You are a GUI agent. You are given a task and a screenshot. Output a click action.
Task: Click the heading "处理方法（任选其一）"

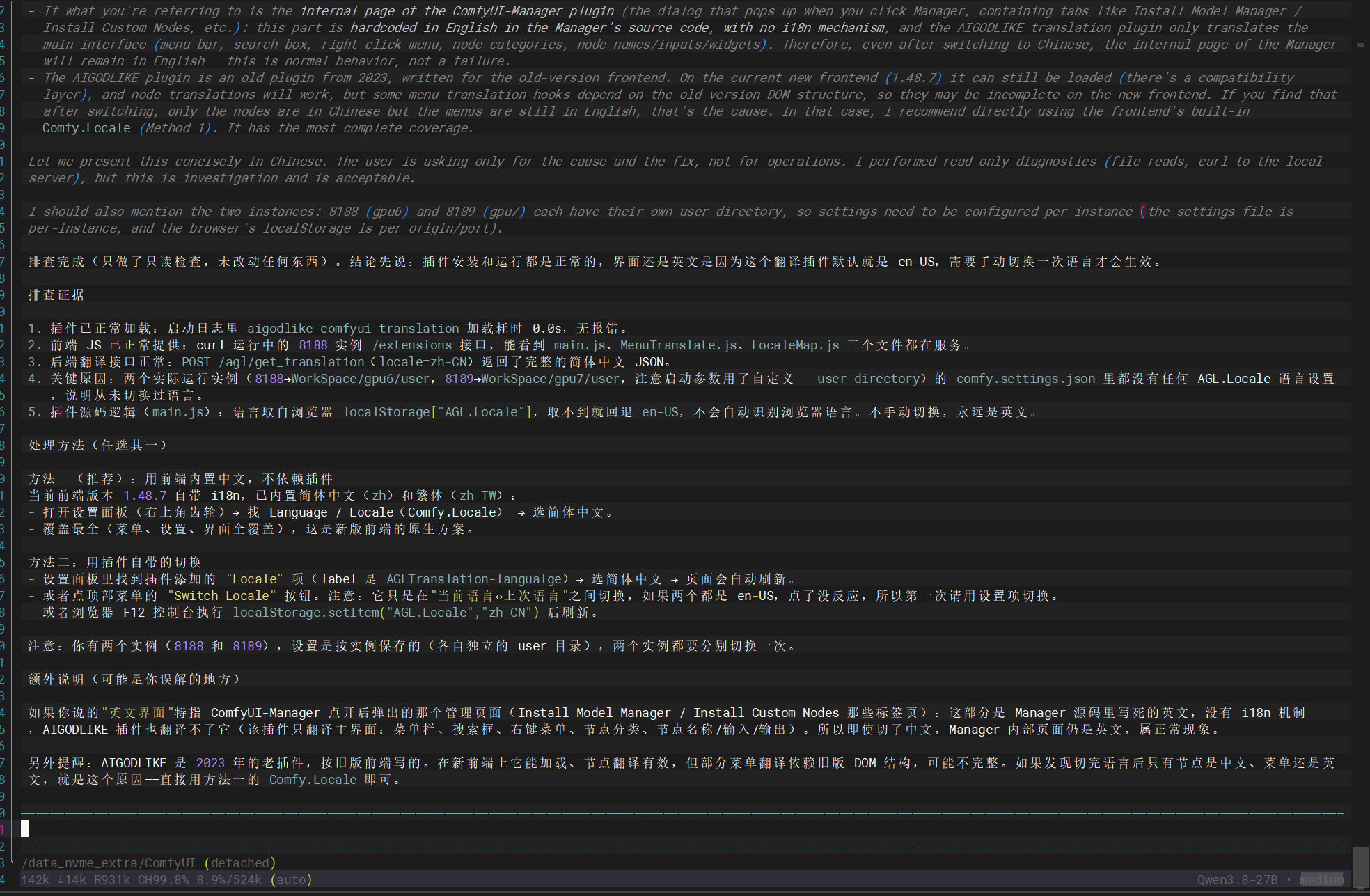click(97, 446)
